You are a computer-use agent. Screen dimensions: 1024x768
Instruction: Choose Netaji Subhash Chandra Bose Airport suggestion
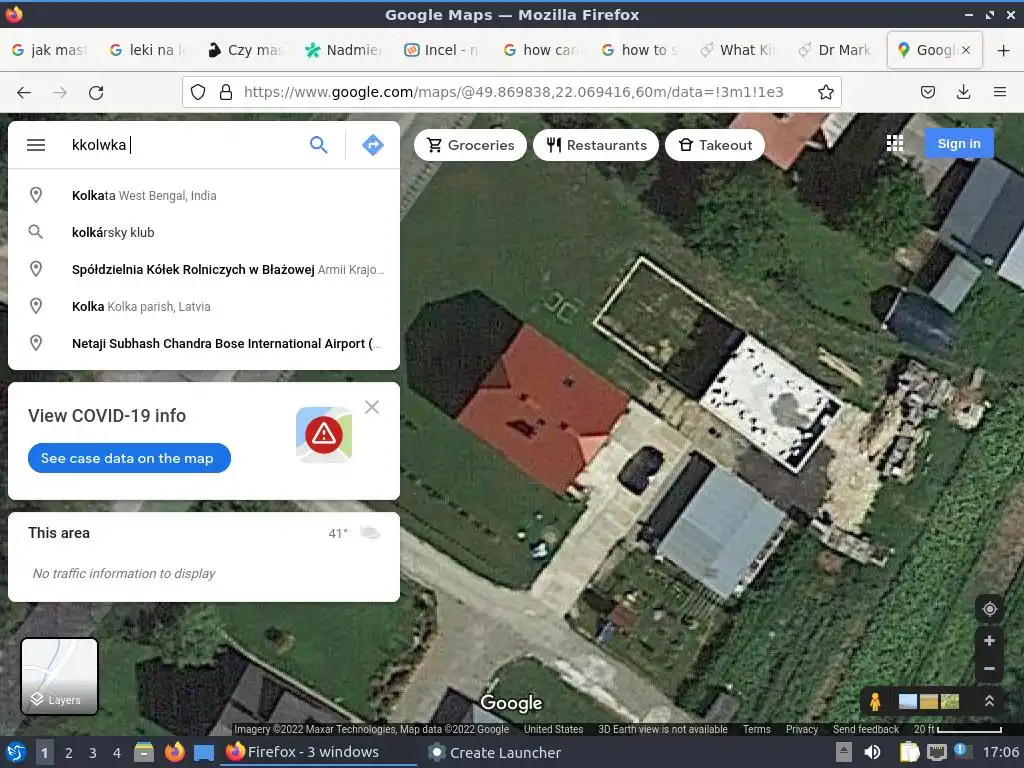click(204, 344)
